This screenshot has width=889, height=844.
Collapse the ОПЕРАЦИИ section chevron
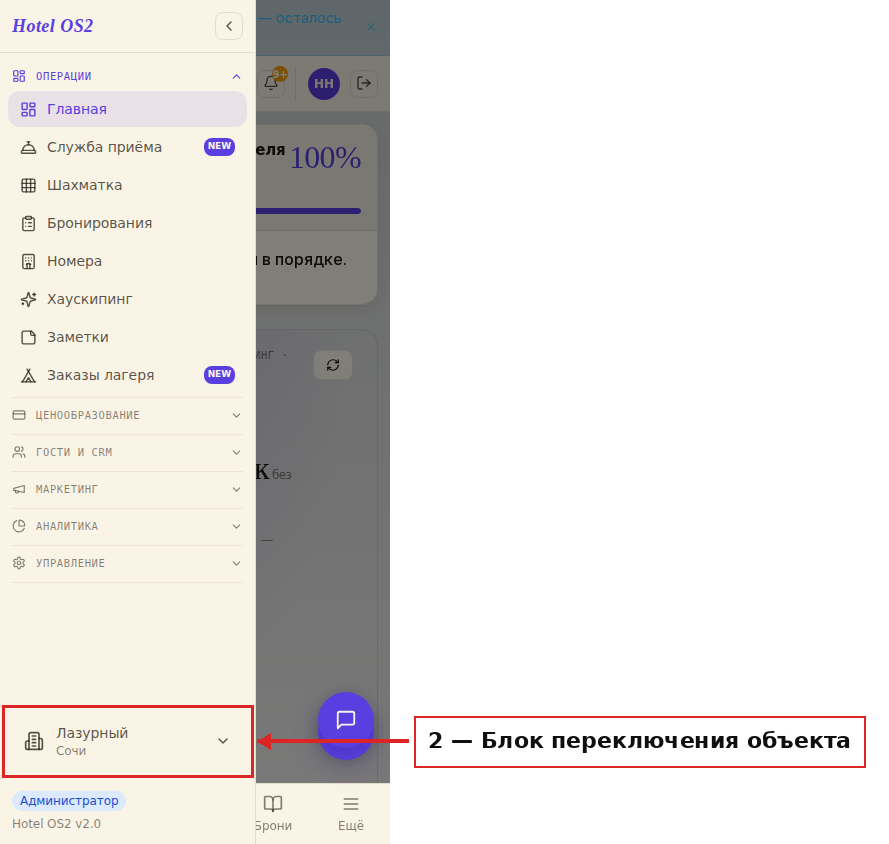tap(236, 77)
